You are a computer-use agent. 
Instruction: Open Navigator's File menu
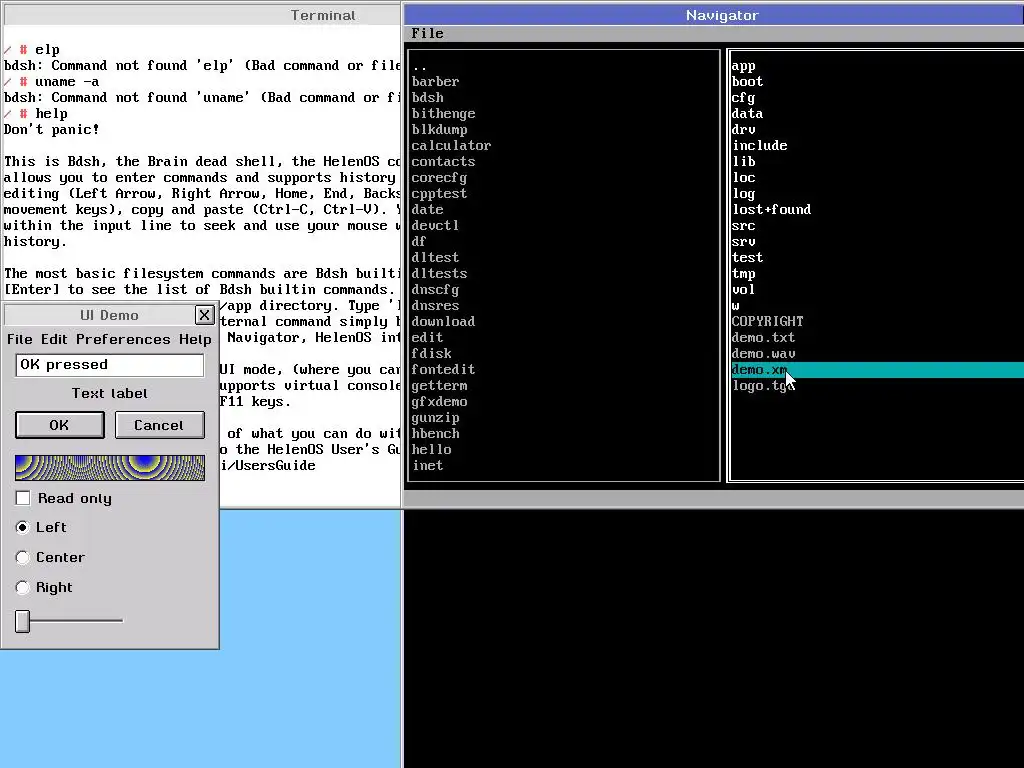[x=427, y=33]
